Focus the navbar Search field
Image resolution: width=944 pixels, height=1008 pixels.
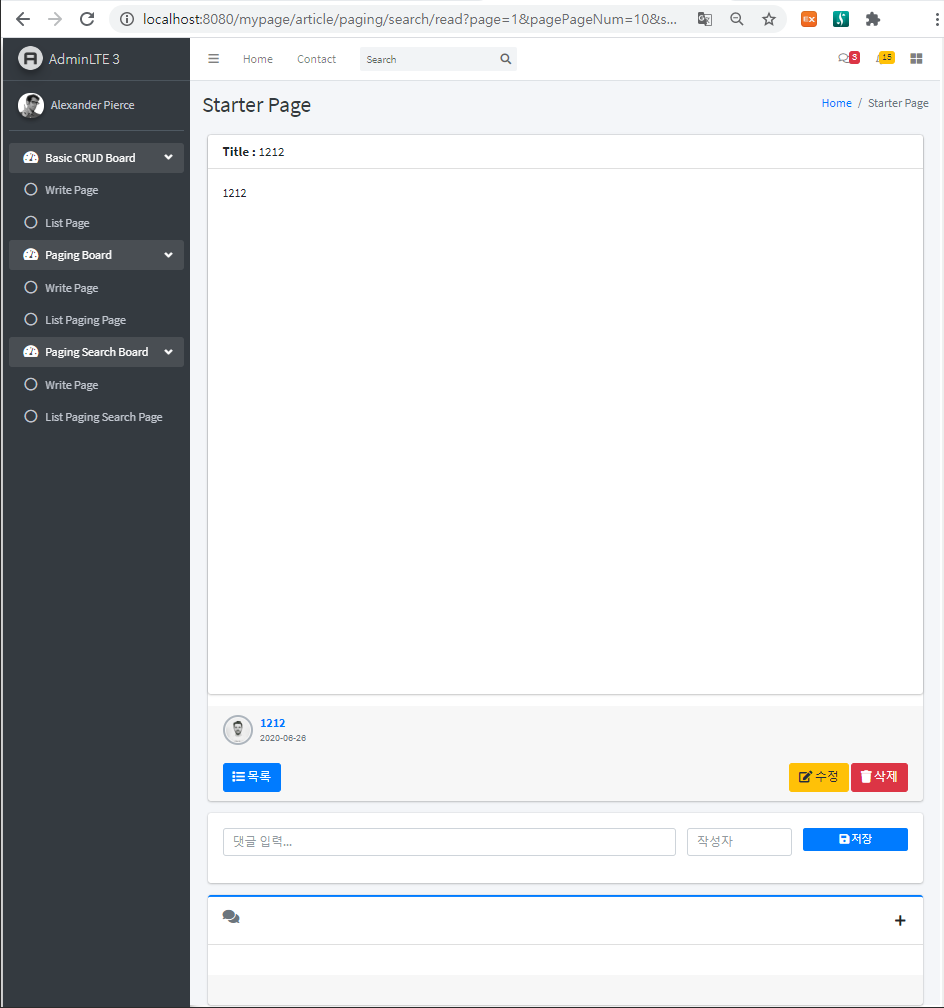pyautogui.click(x=428, y=59)
